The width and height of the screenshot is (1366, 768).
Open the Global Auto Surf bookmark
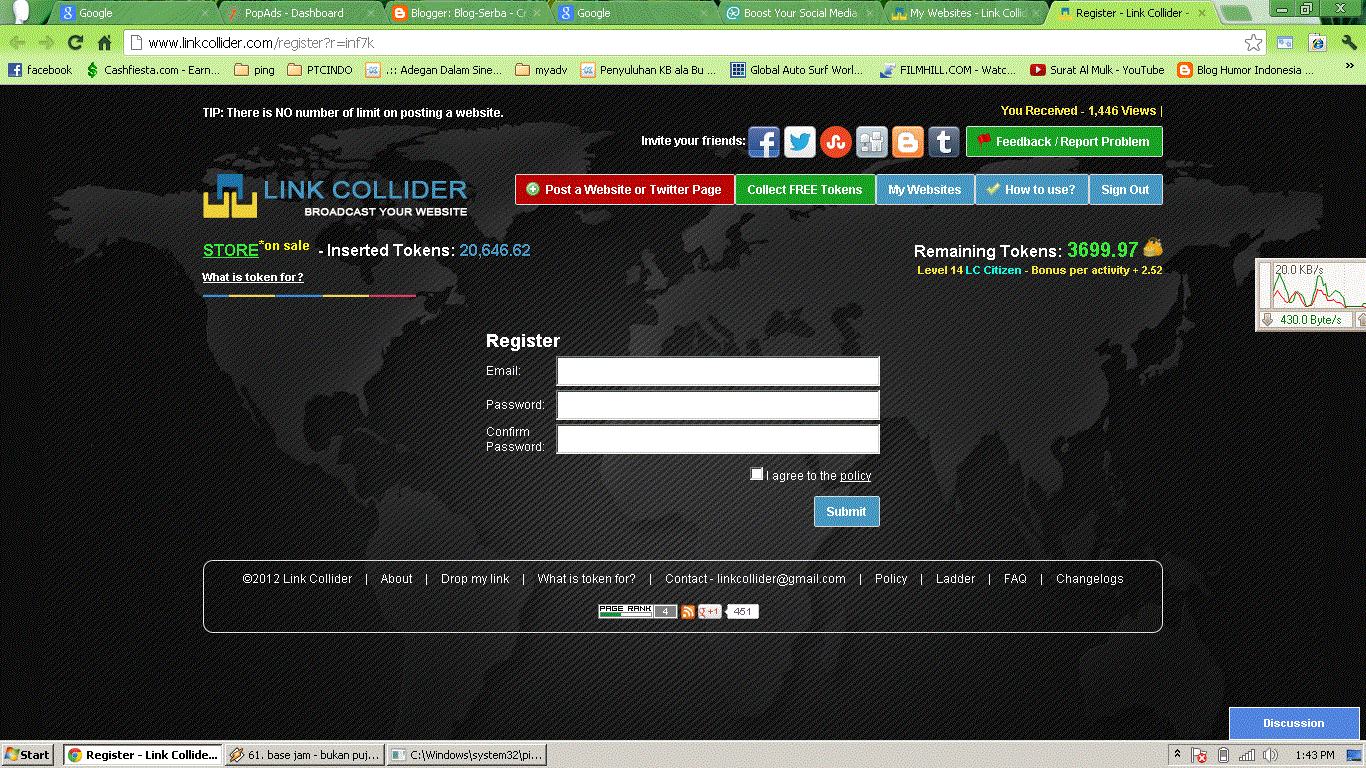797,70
